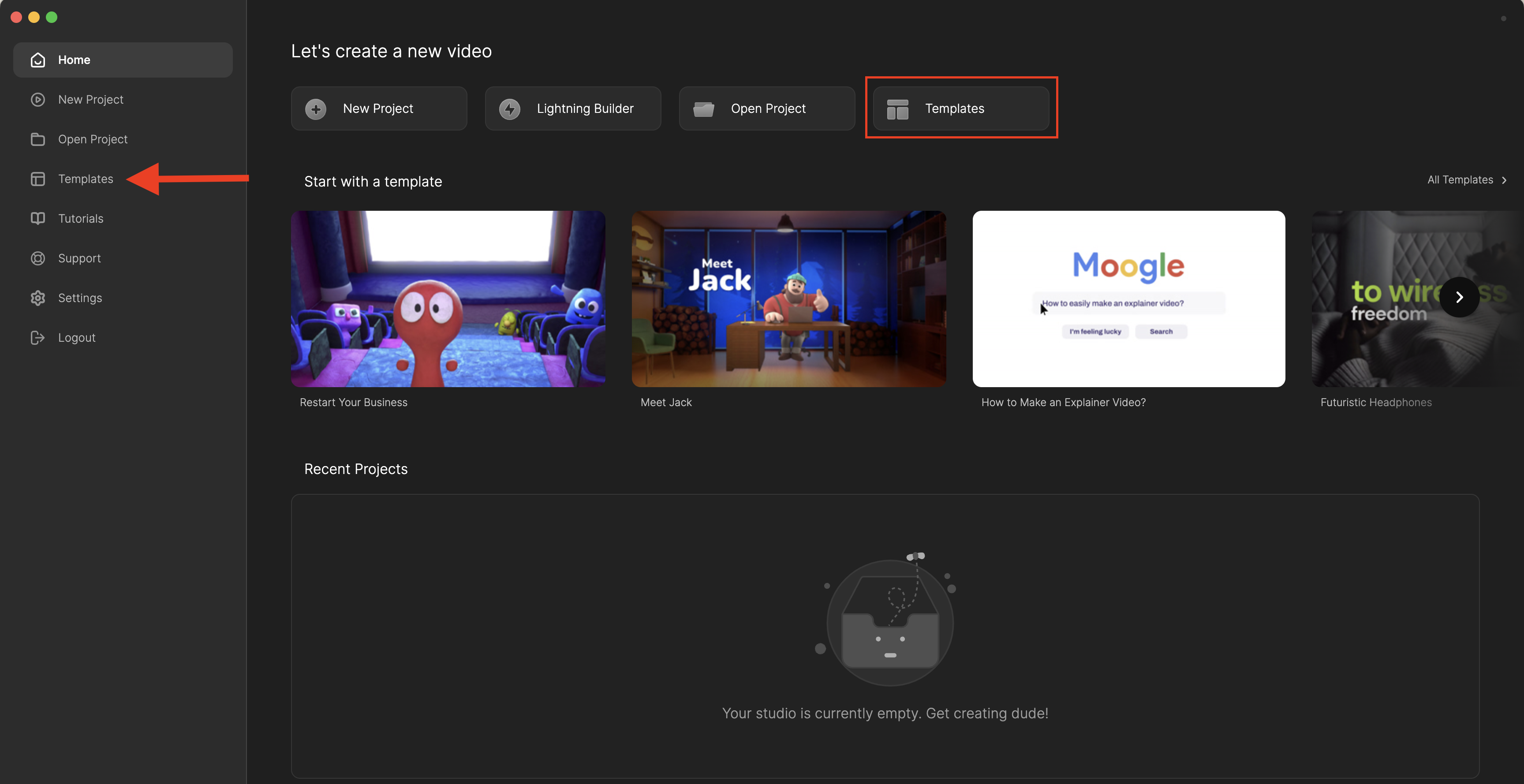Click the green macOS fullscreen button
This screenshot has width=1524, height=784.
[52, 17]
